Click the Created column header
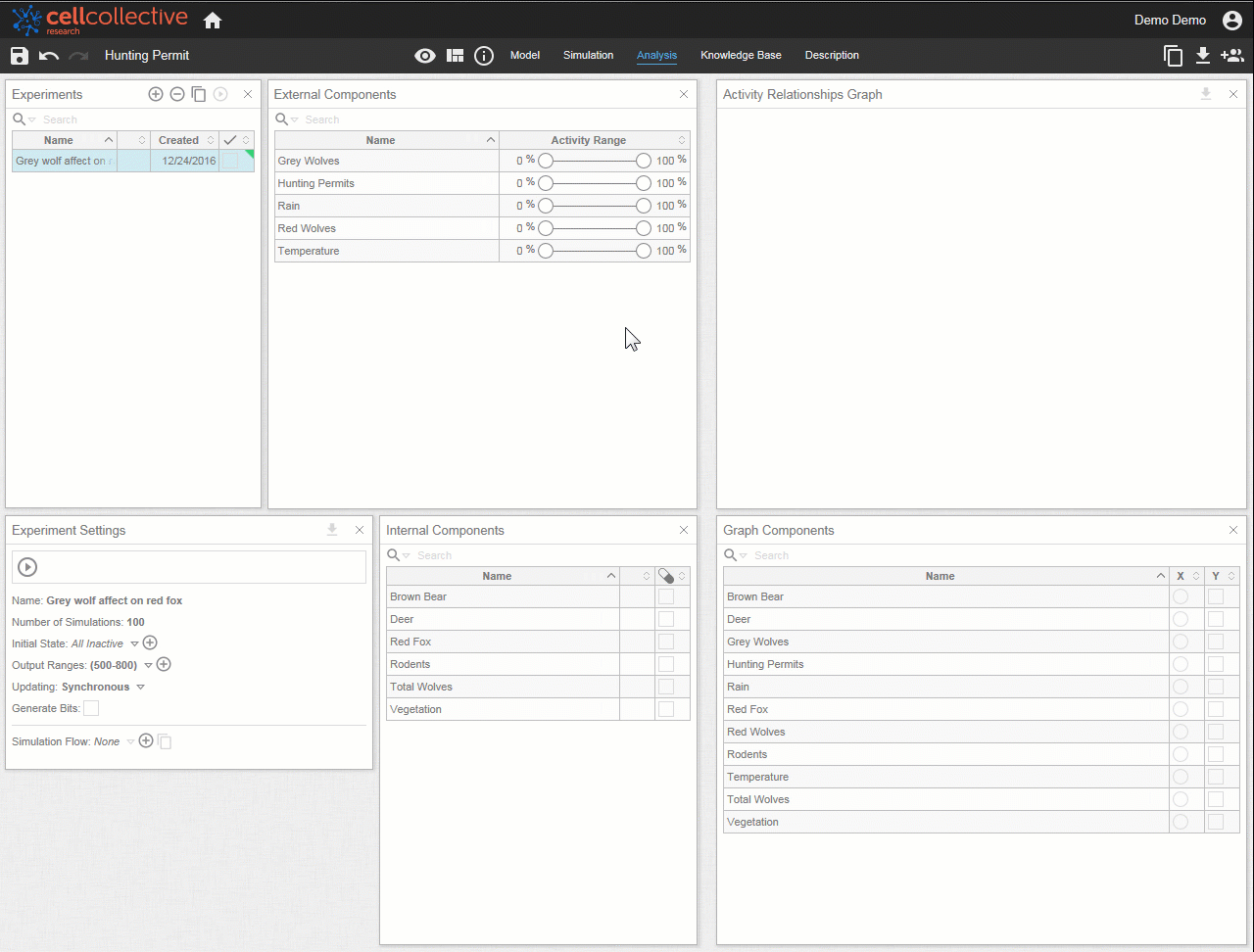 point(183,140)
